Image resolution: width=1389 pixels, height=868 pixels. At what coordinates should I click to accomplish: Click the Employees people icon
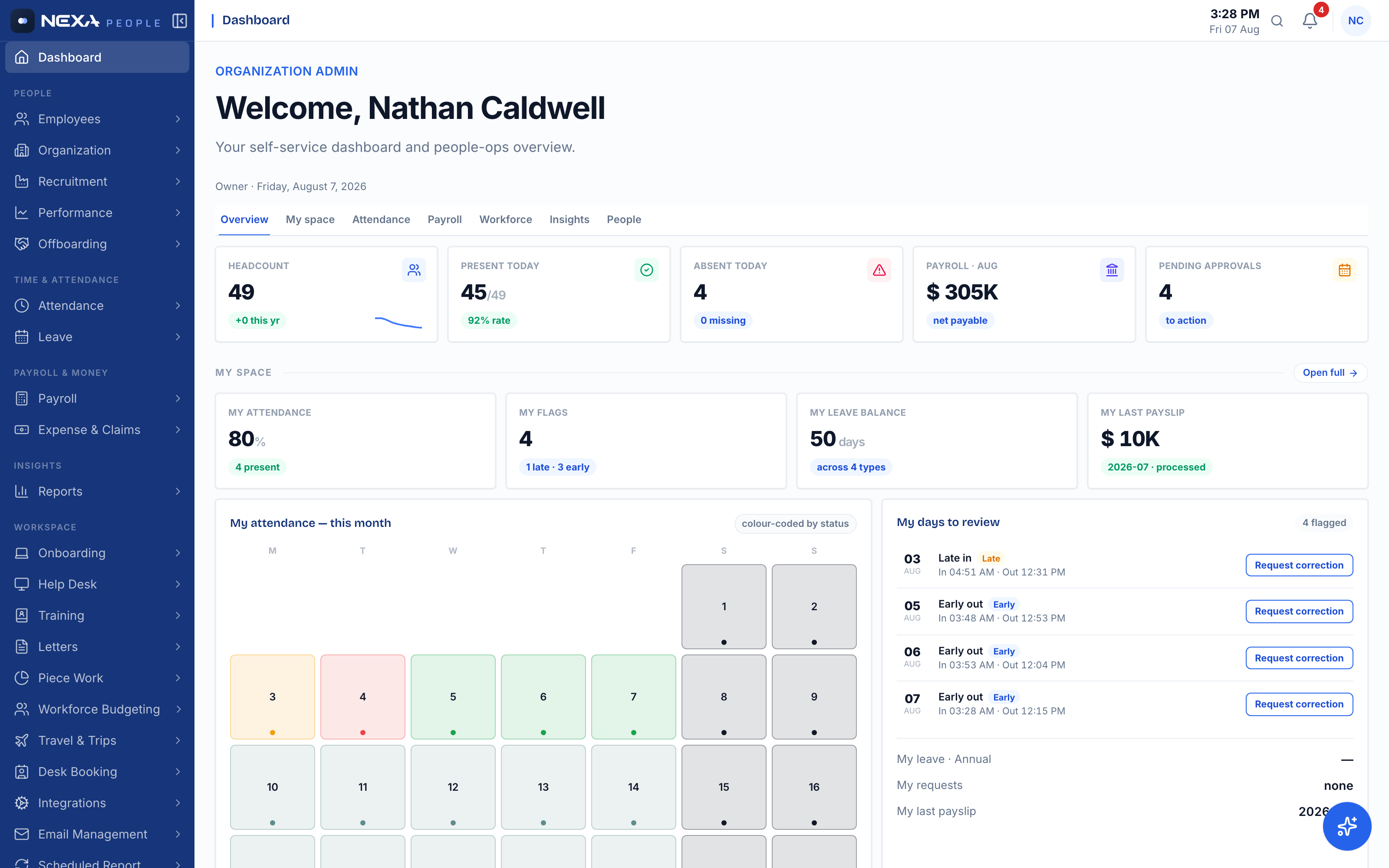tap(22, 119)
